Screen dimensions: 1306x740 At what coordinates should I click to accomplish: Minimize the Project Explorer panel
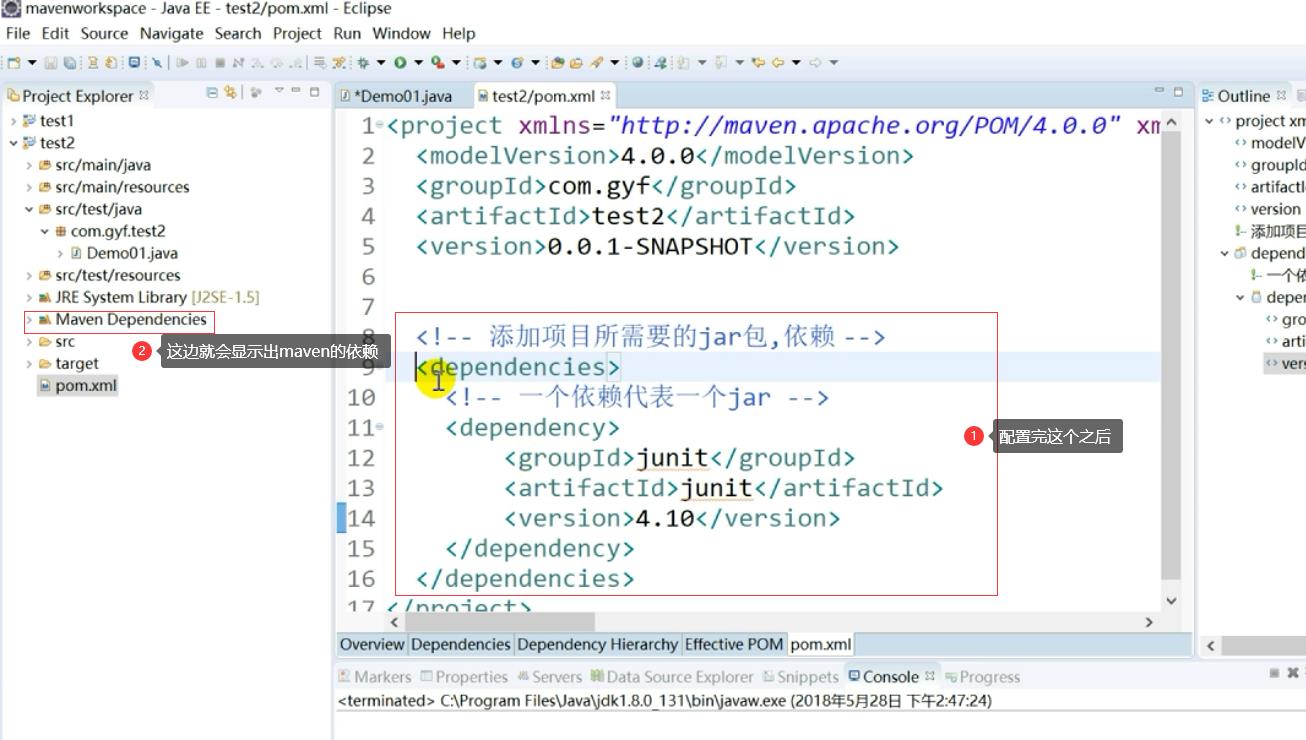(x=296, y=92)
